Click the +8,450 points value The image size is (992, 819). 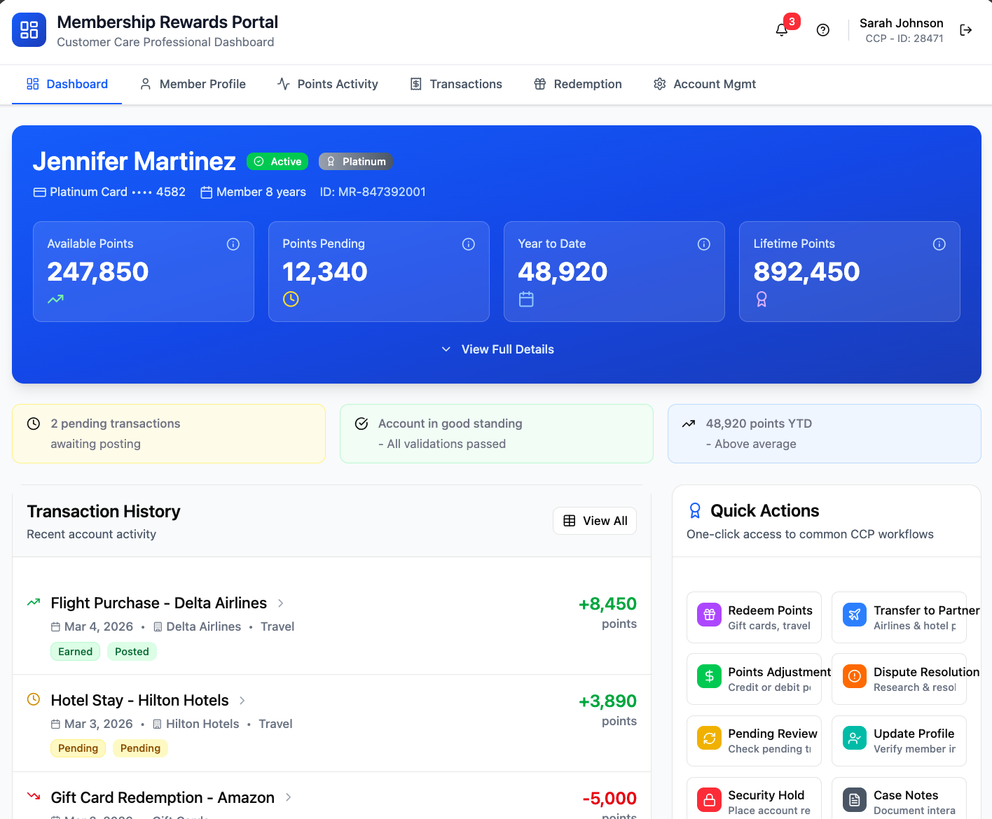(x=607, y=604)
